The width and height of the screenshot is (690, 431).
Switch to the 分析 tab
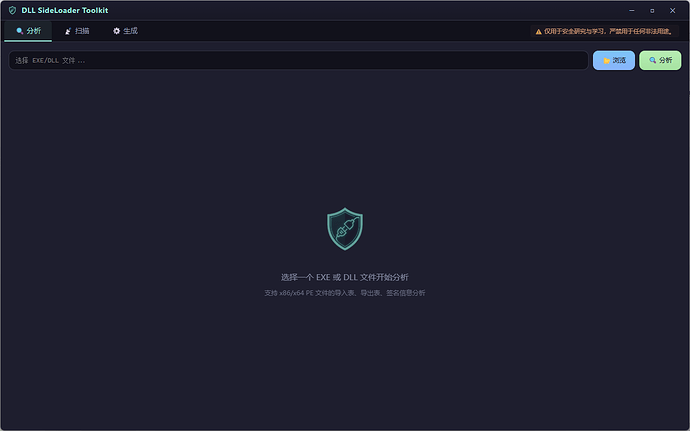tap(28, 31)
